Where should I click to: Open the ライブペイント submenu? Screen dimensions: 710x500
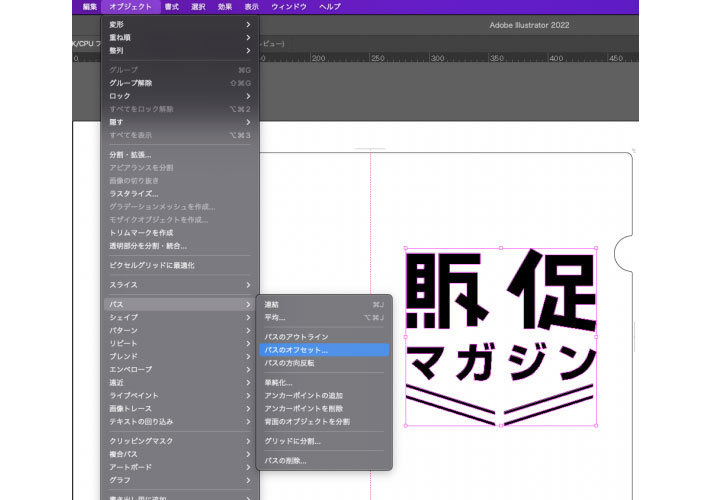[x=134, y=395]
